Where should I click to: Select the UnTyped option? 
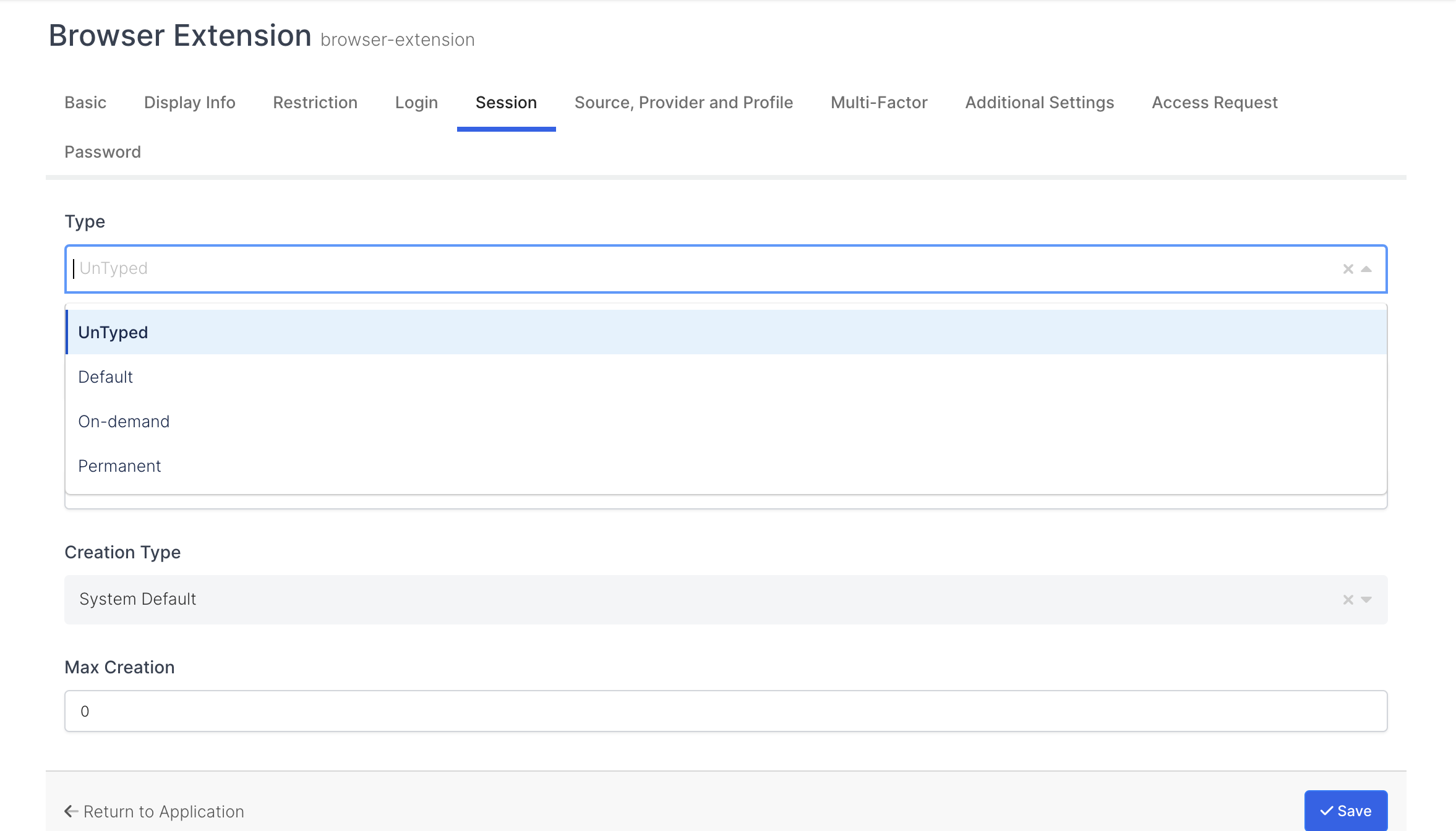click(113, 332)
